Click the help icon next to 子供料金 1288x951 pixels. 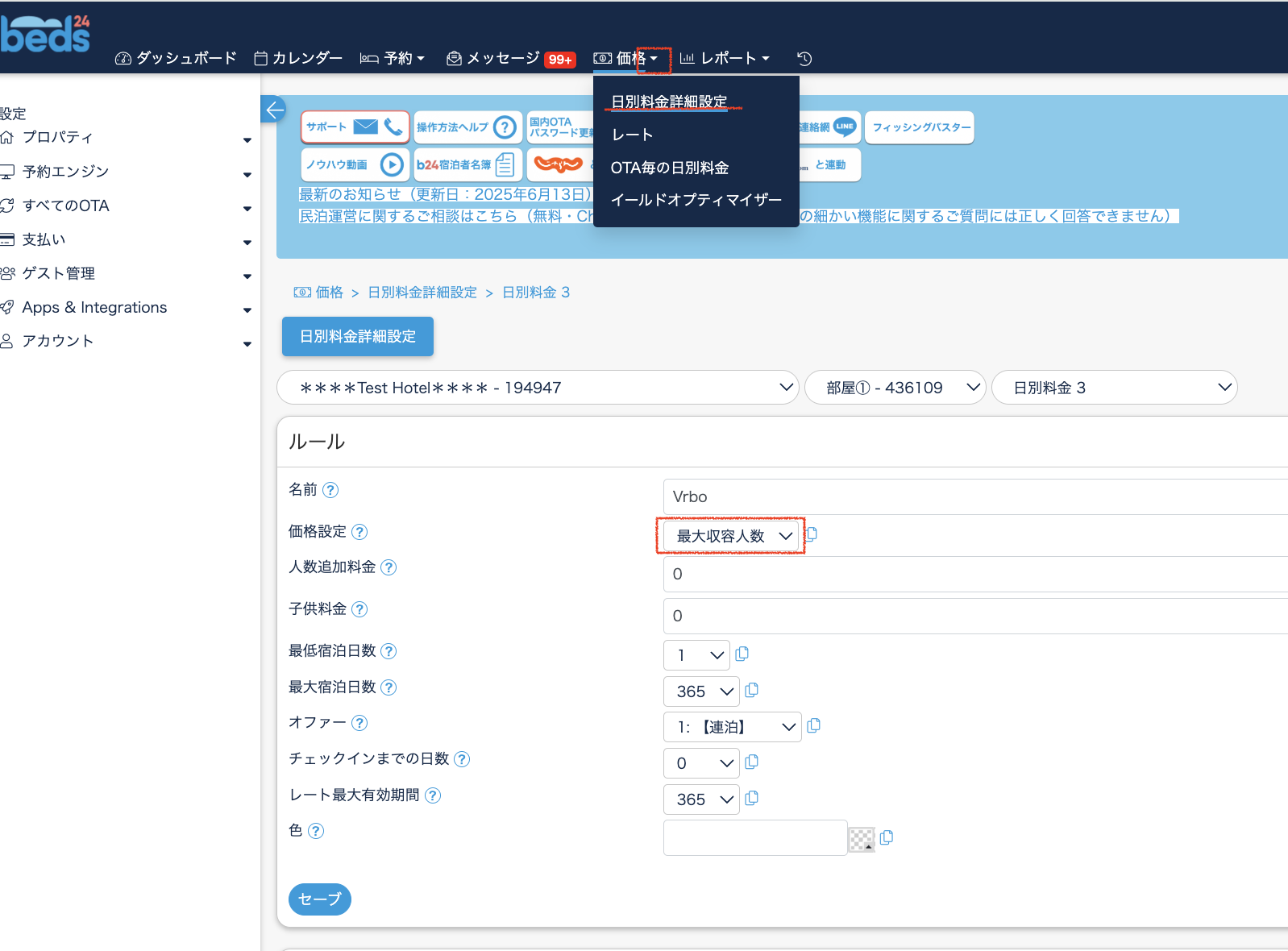[360, 609]
